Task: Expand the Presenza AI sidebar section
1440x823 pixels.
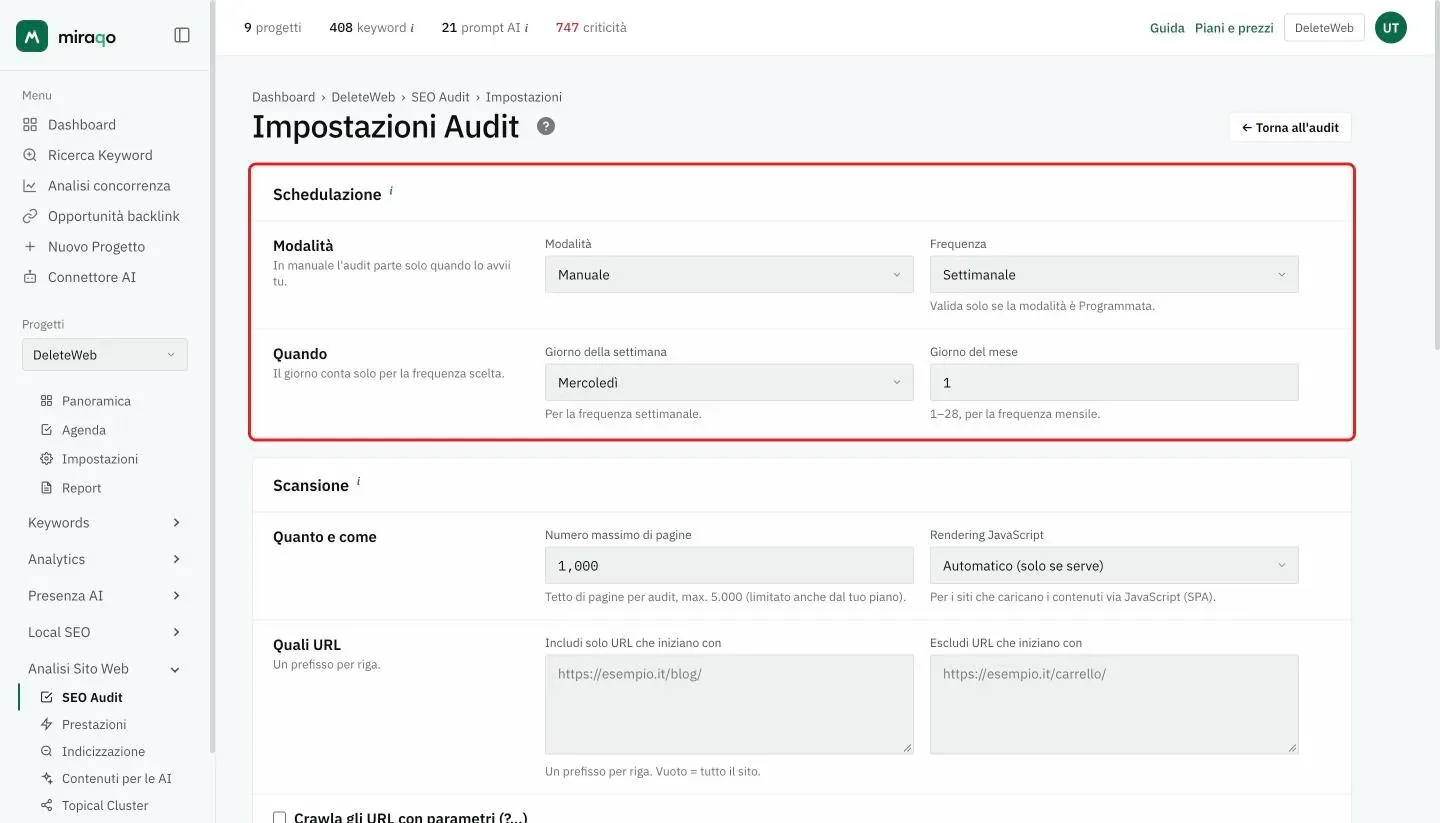Action: point(104,596)
